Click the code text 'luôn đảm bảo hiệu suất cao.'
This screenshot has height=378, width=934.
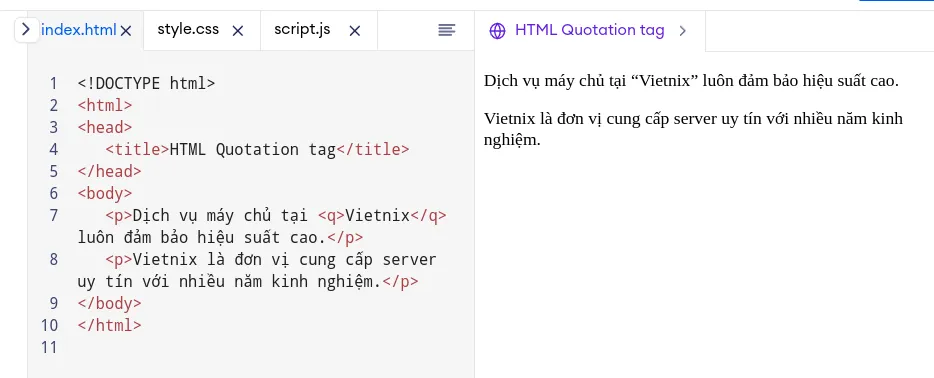[202, 238]
